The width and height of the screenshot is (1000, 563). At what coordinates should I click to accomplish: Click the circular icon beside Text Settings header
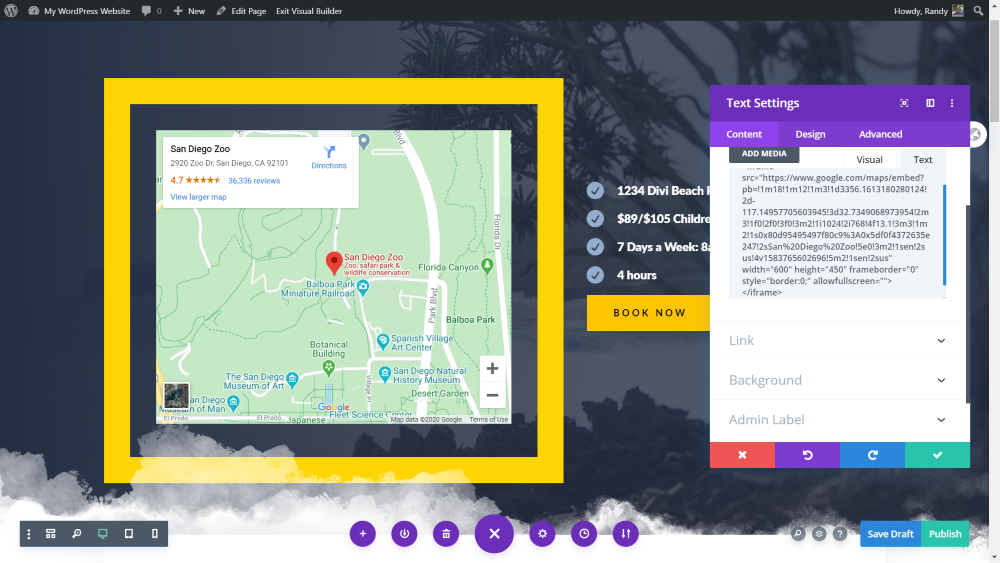(976, 135)
